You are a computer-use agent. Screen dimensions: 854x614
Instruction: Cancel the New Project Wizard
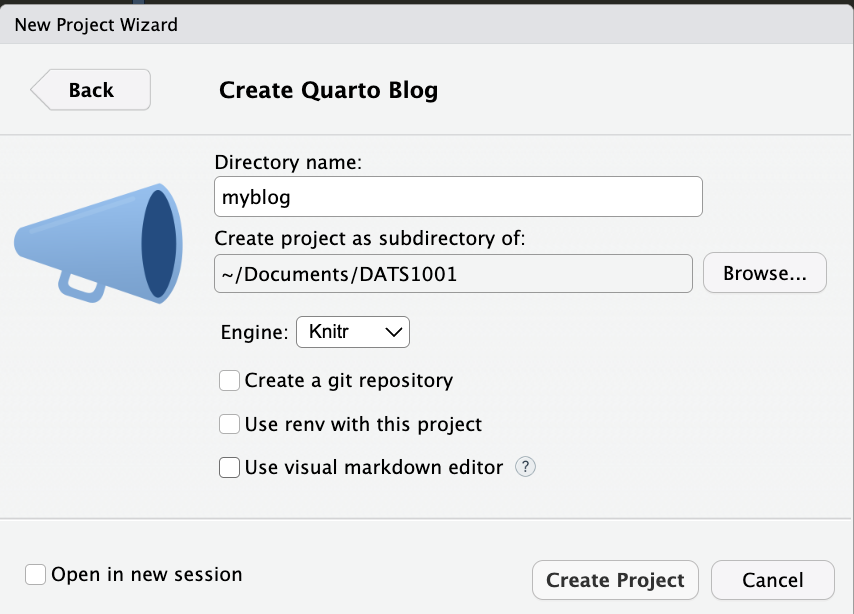pyautogui.click(x=772, y=580)
